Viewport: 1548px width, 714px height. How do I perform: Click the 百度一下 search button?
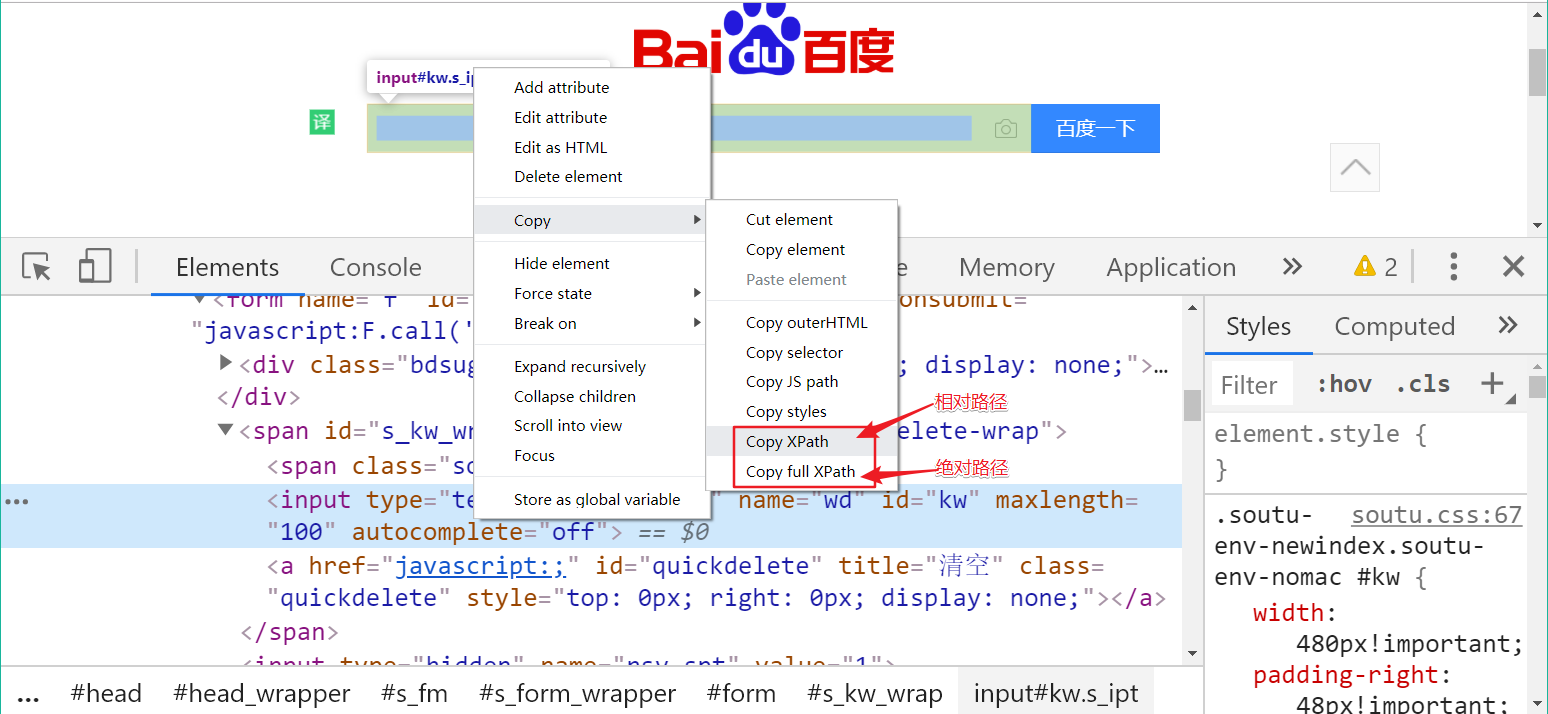click(1095, 128)
